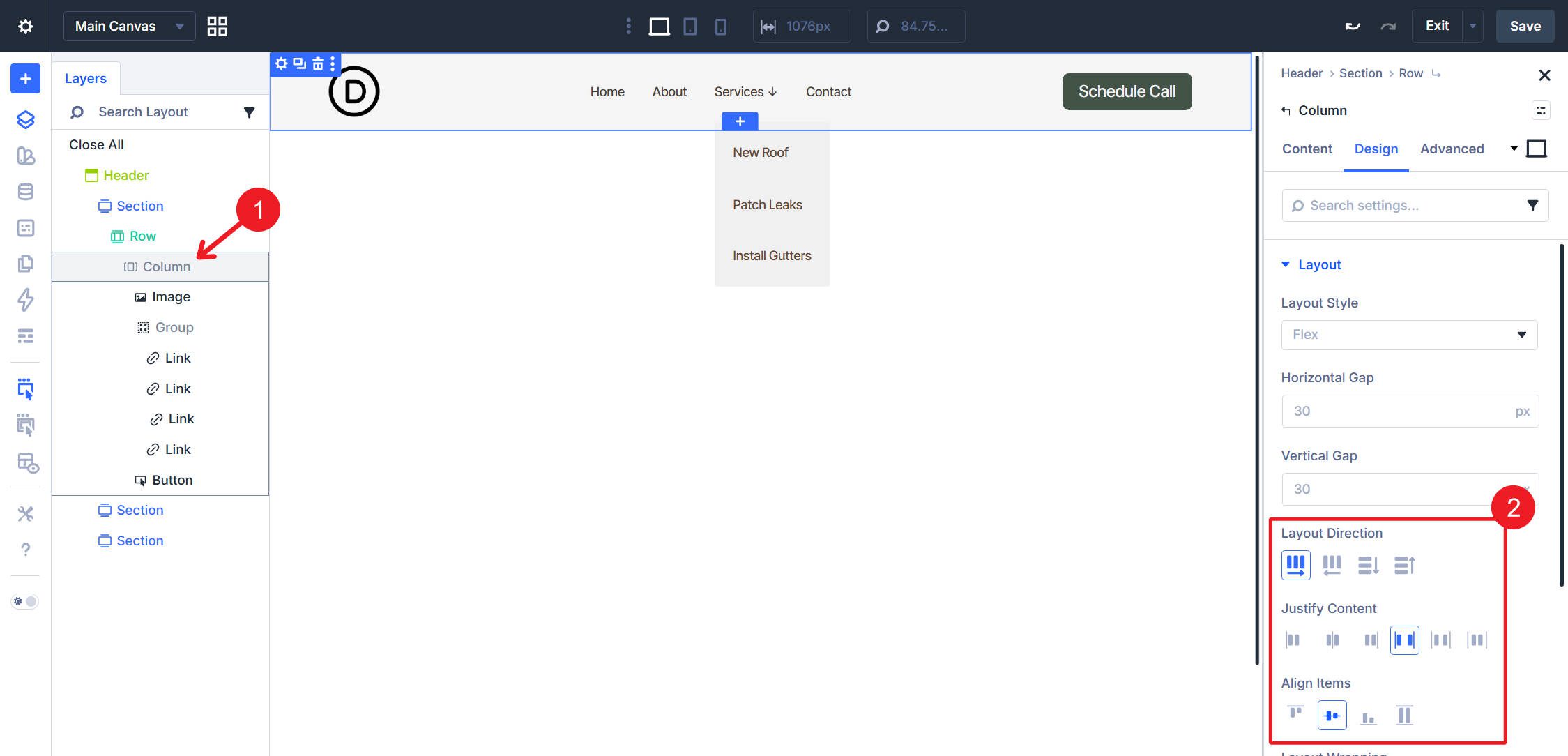The width and height of the screenshot is (1568, 756).
Task: Click the help question mark icon
Action: [x=25, y=549]
